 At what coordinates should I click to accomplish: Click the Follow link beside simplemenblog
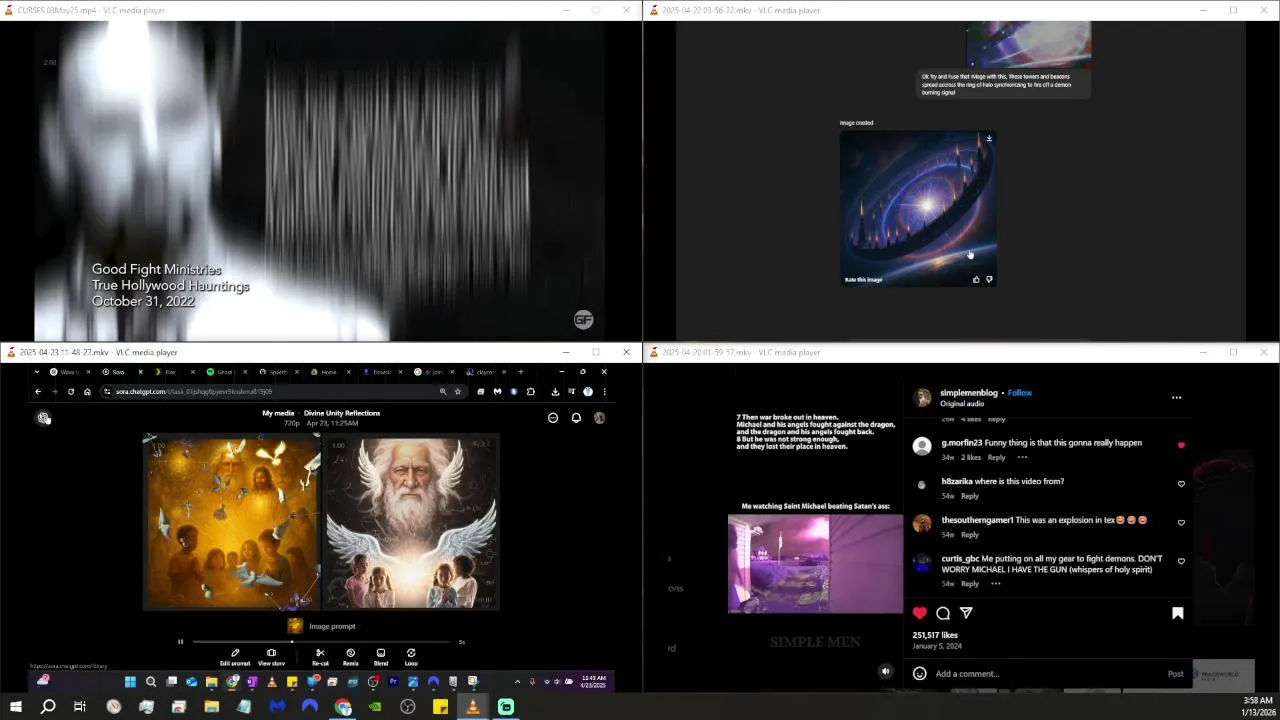1020,393
